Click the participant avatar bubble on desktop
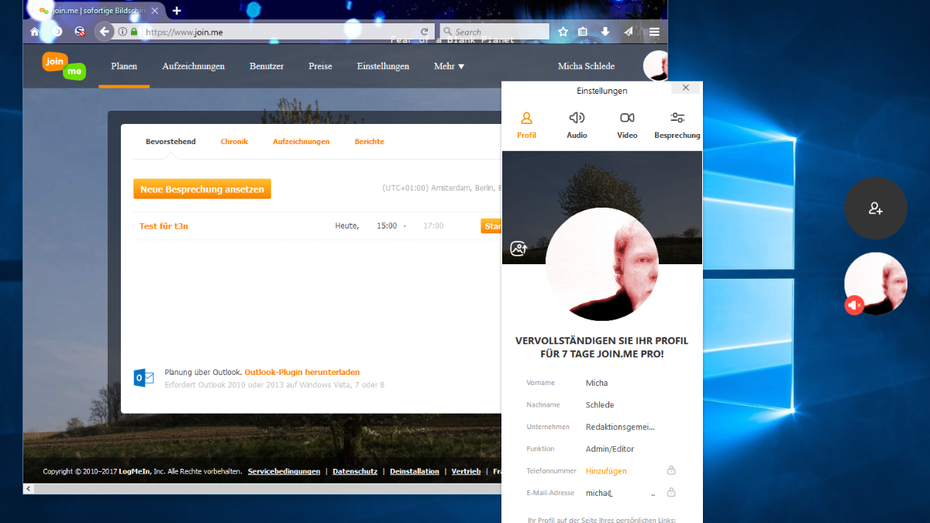The height and width of the screenshot is (523, 930). point(876,283)
